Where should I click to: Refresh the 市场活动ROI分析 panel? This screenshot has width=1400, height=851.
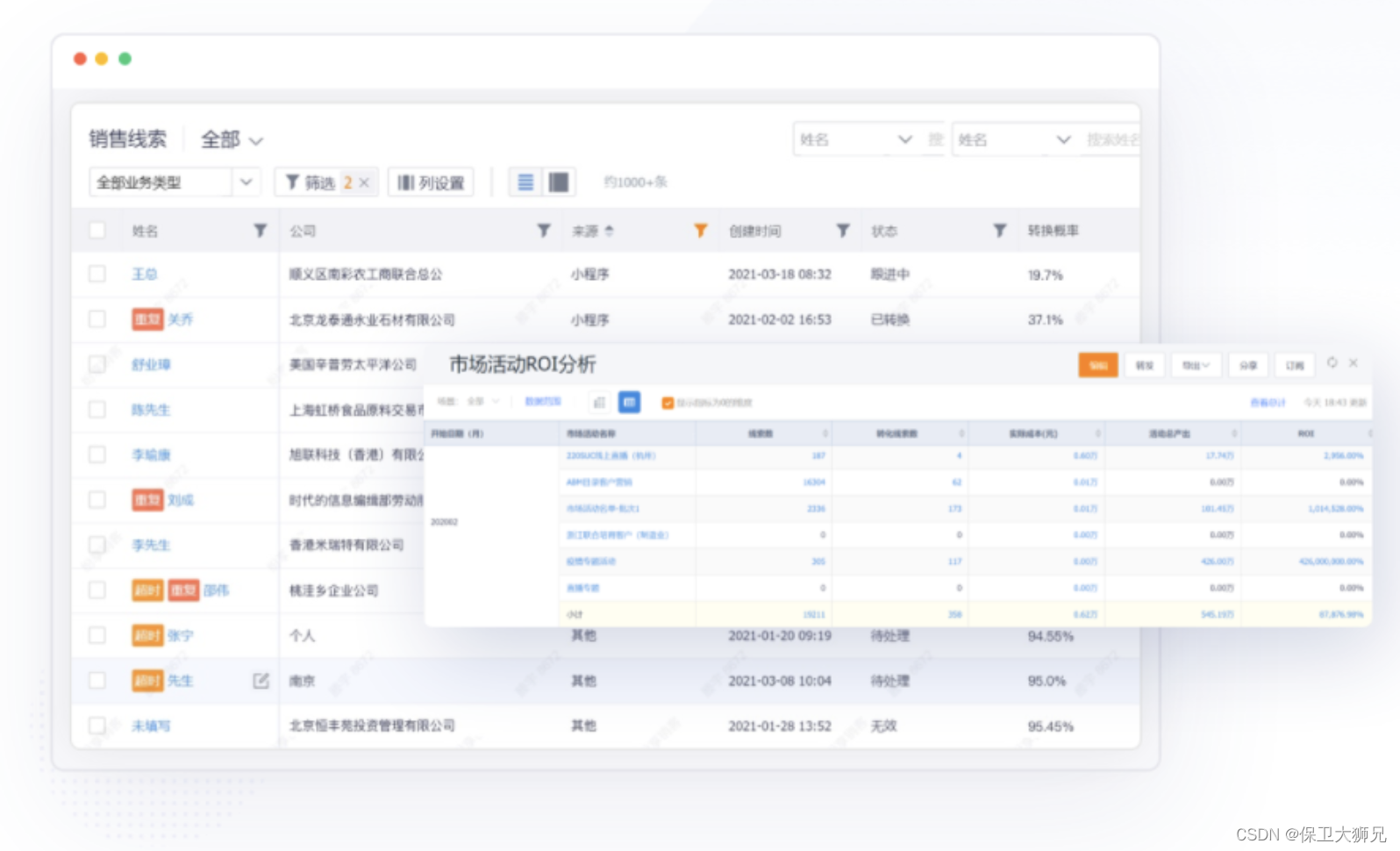click(x=1332, y=362)
